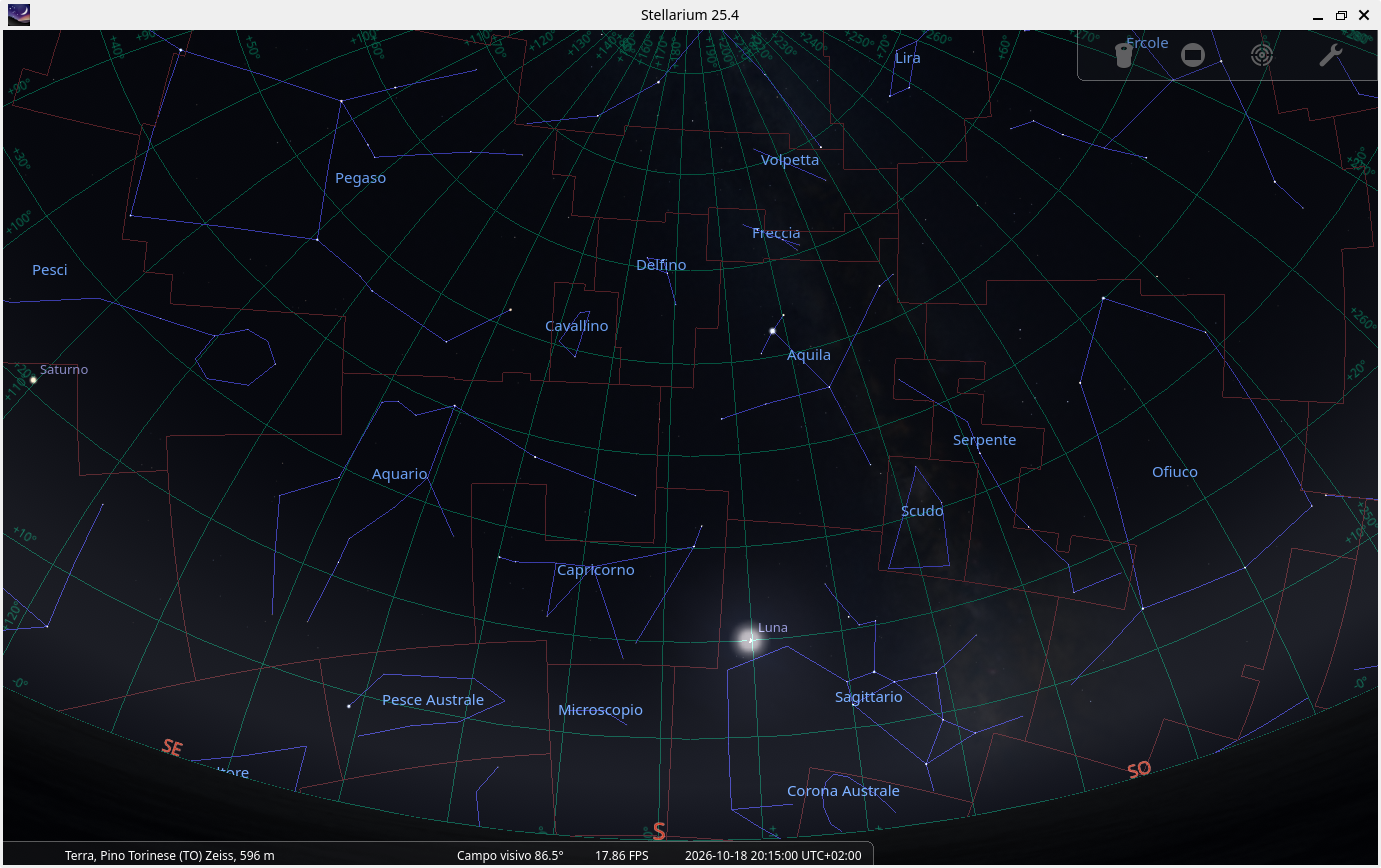Enable the Telrad finder icon

coord(1262,55)
